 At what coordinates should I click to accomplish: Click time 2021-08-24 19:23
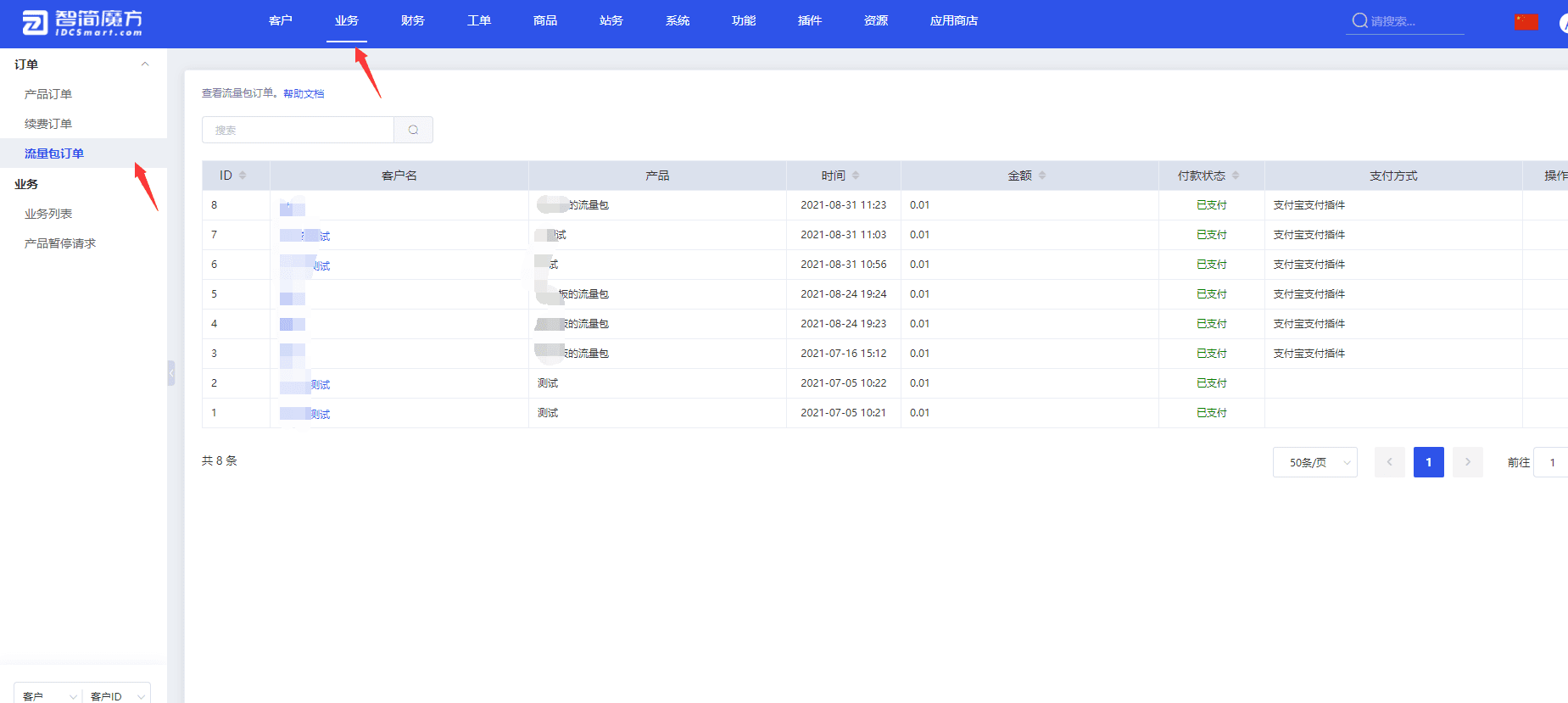click(844, 324)
